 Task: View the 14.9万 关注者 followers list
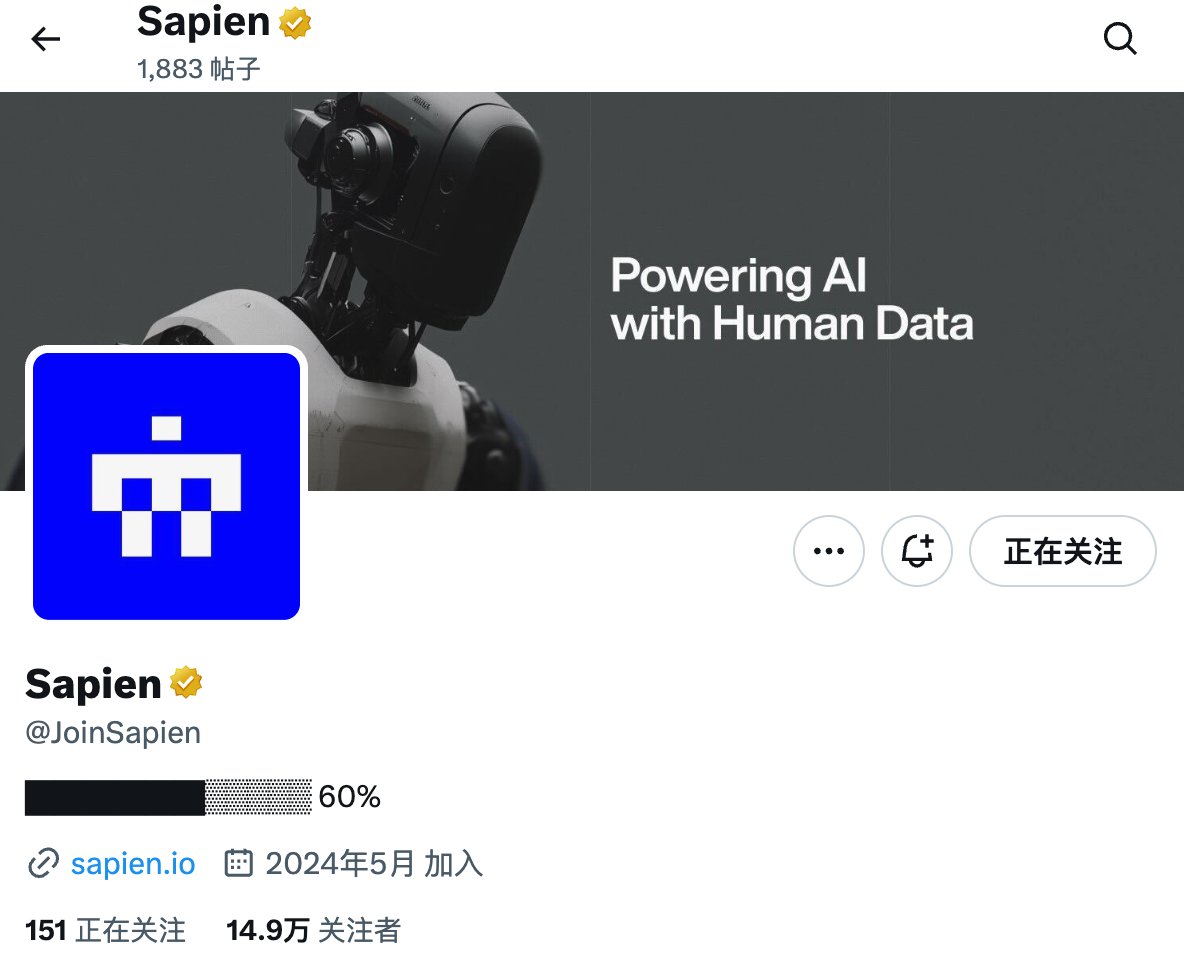pyautogui.click(x=313, y=930)
